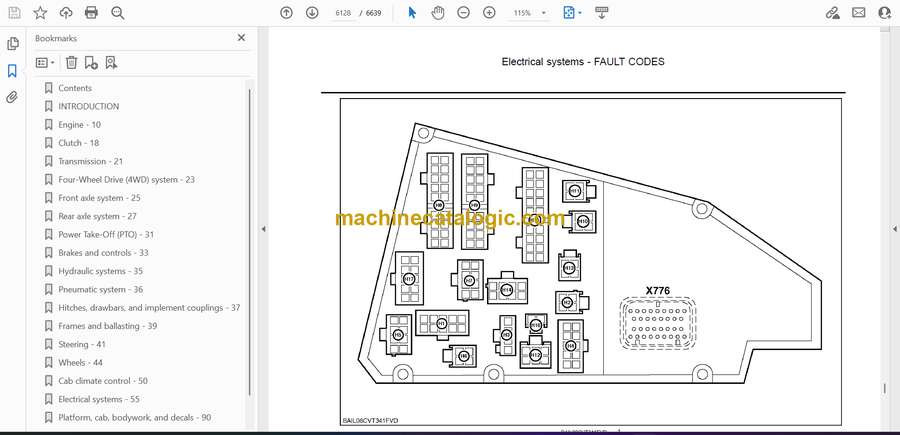Print the document

click(91, 13)
